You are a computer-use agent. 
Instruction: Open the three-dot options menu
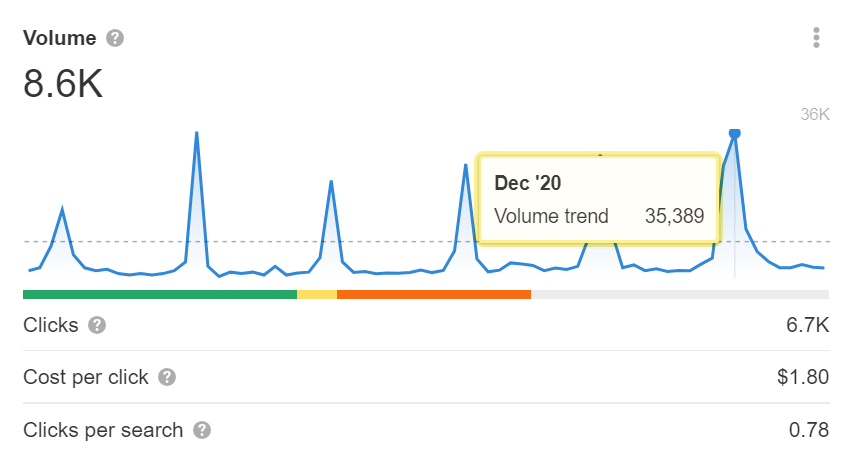[817, 39]
